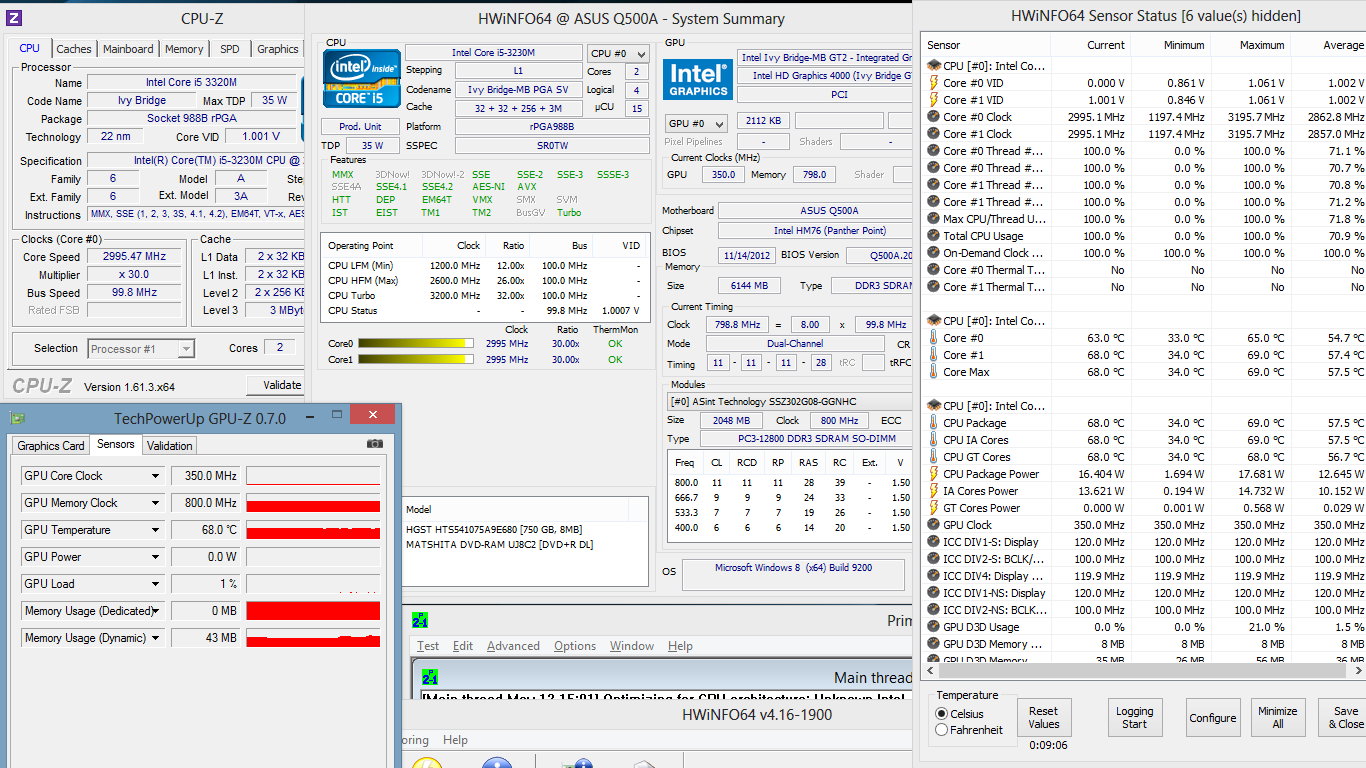The image size is (1366, 768).
Task: Open the Prime95 Options menu
Action: pyautogui.click(x=575, y=646)
